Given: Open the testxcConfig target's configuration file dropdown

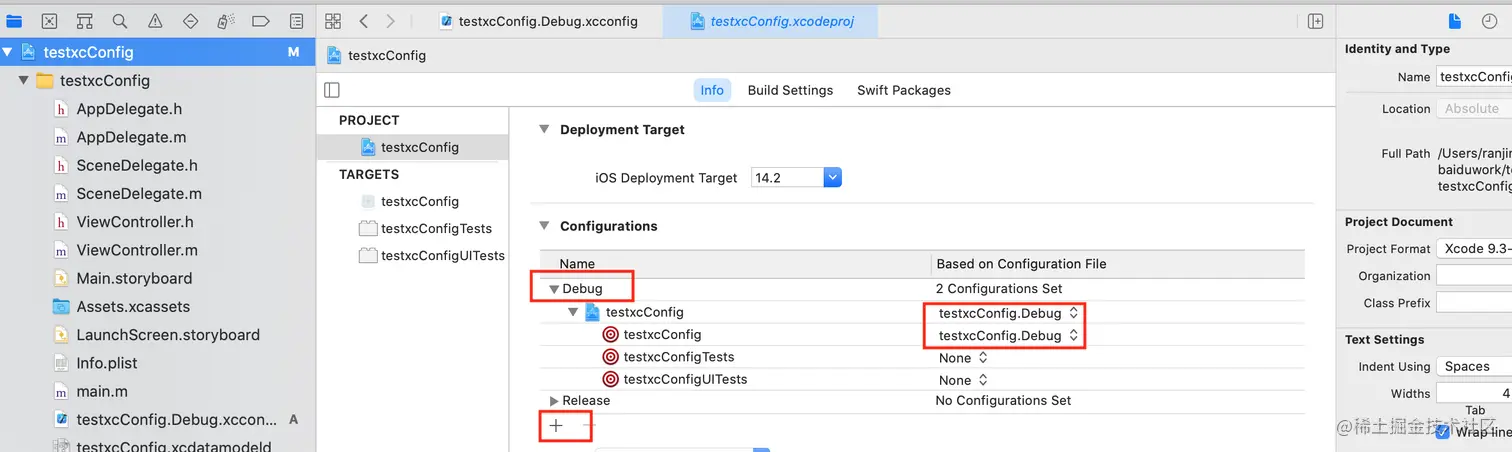Looking at the screenshot, I should [1007, 336].
